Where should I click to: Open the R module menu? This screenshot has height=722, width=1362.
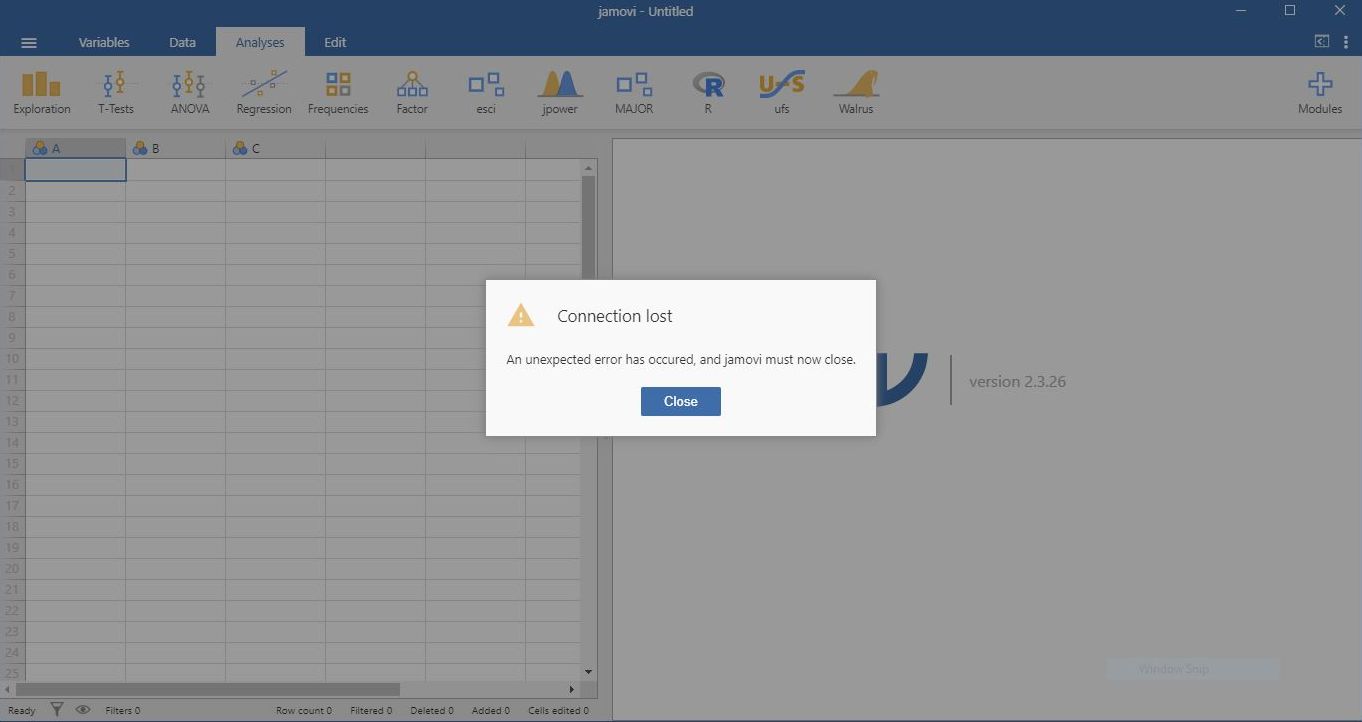pyautogui.click(x=708, y=92)
